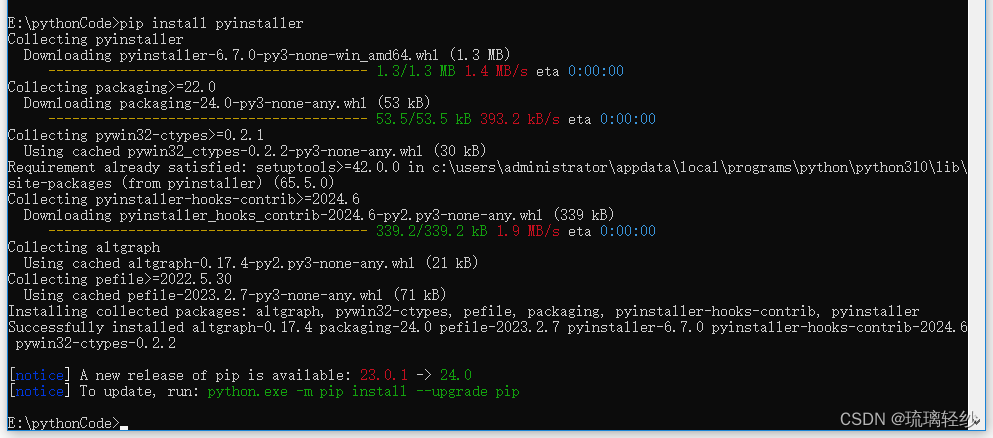Click the packaging download progress bar
The image size is (993, 438).
pos(208,120)
